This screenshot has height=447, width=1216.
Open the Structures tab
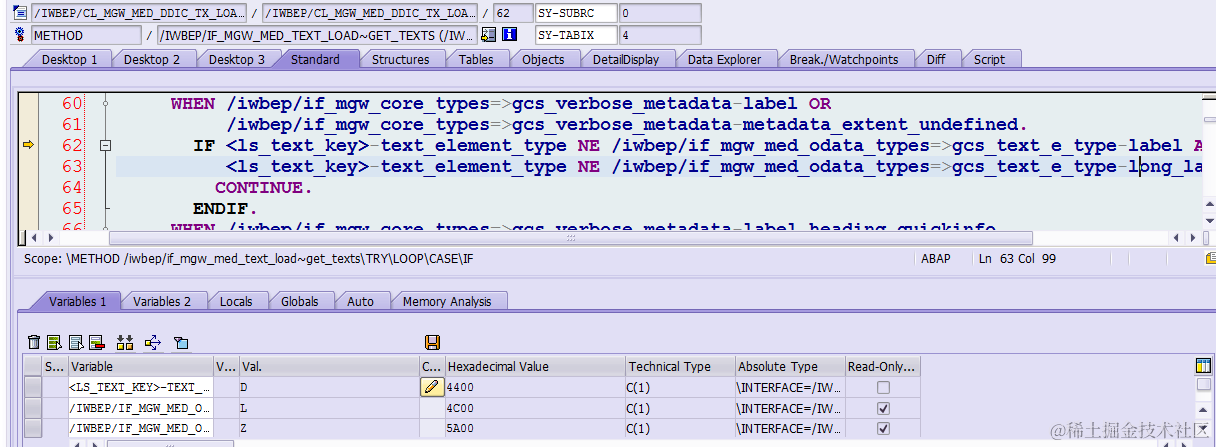coord(401,59)
